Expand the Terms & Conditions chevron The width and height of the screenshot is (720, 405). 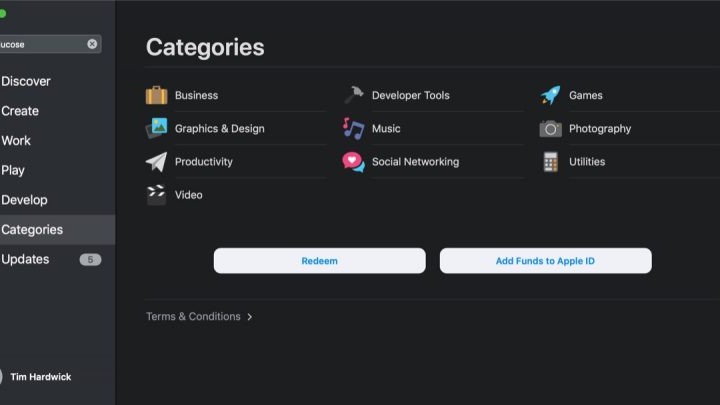click(250, 317)
